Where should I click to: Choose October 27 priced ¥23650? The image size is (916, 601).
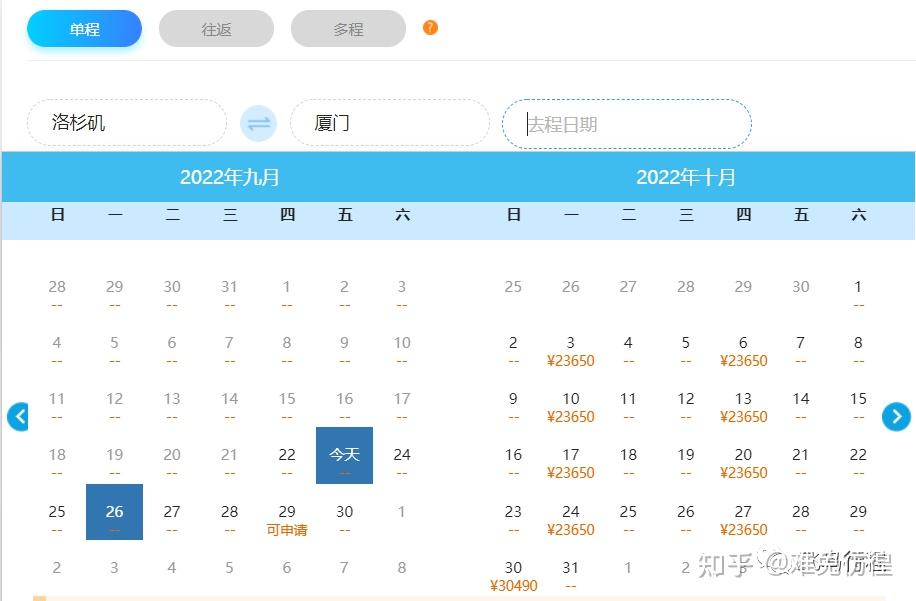(x=743, y=520)
